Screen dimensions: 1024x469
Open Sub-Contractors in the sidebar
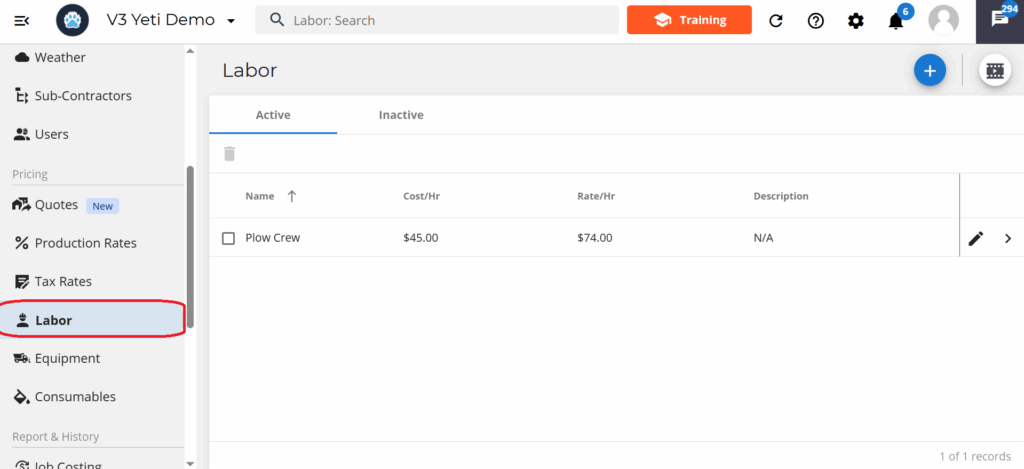click(x=91, y=96)
